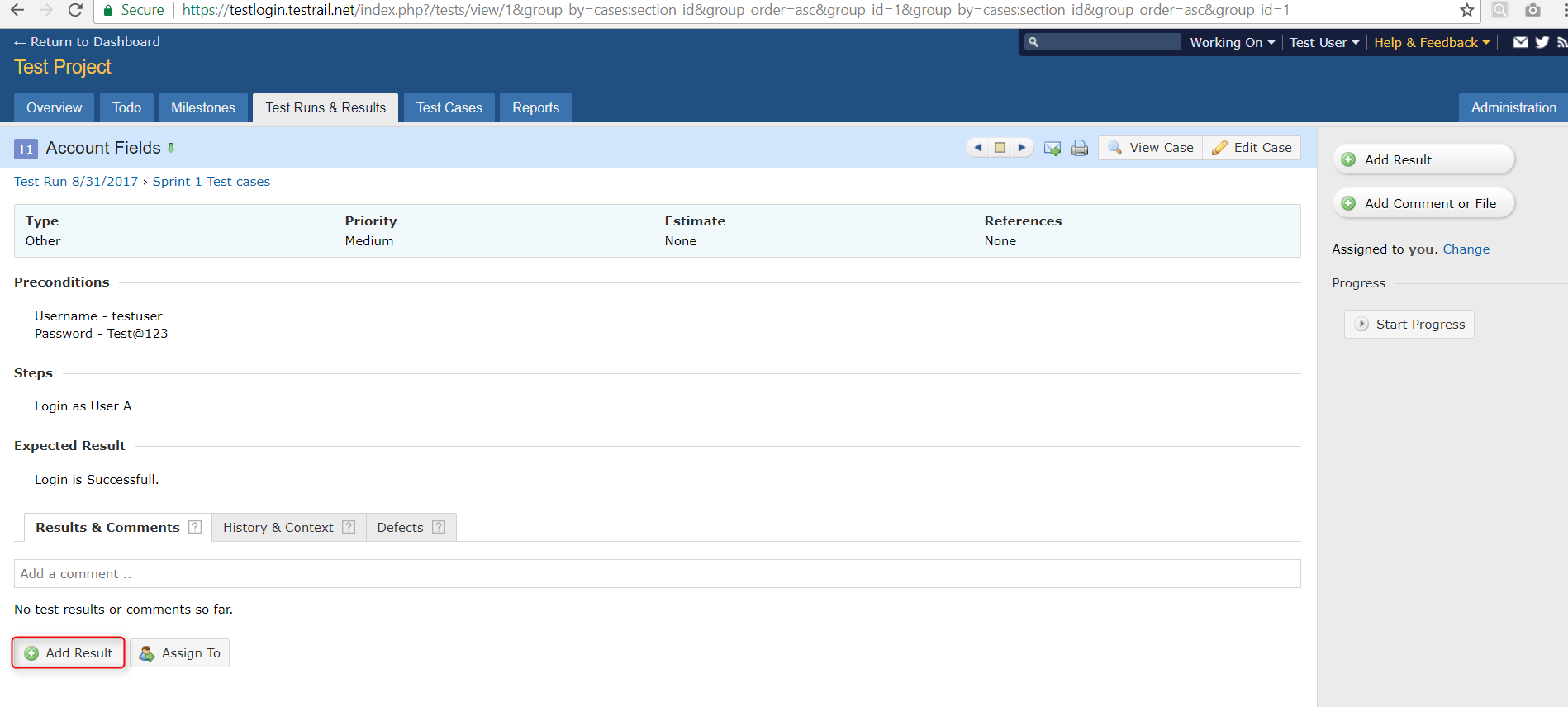This screenshot has height=707, width=1568.
Task: Switch to History & Context tab
Action: 288,527
